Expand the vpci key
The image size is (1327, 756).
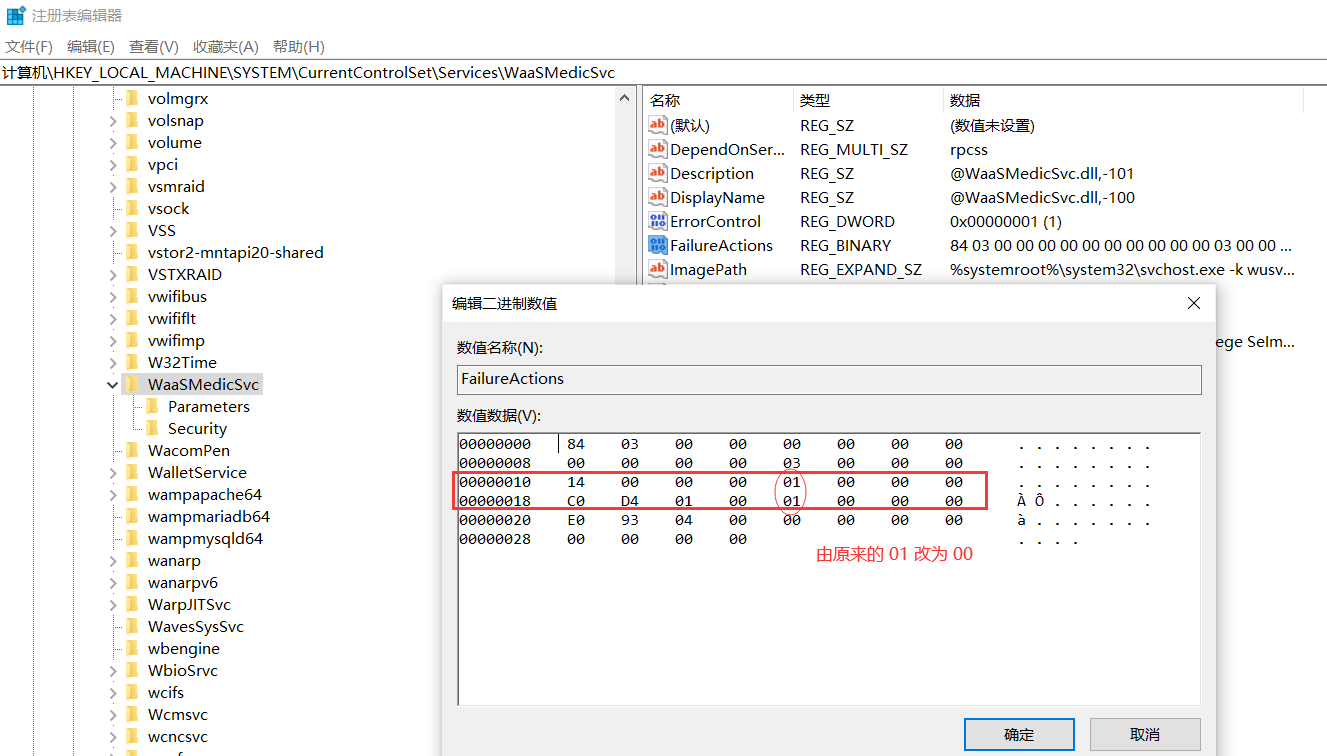coord(113,165)
